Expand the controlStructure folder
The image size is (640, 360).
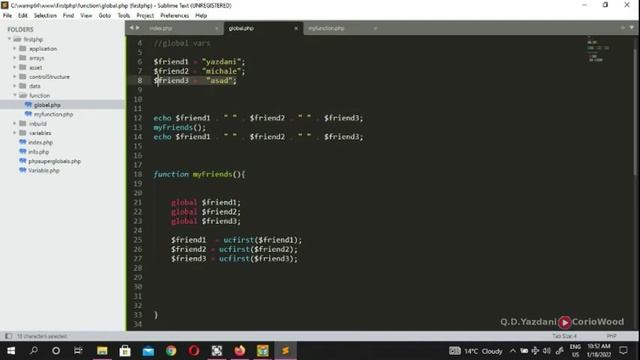[x=15, y=77]
